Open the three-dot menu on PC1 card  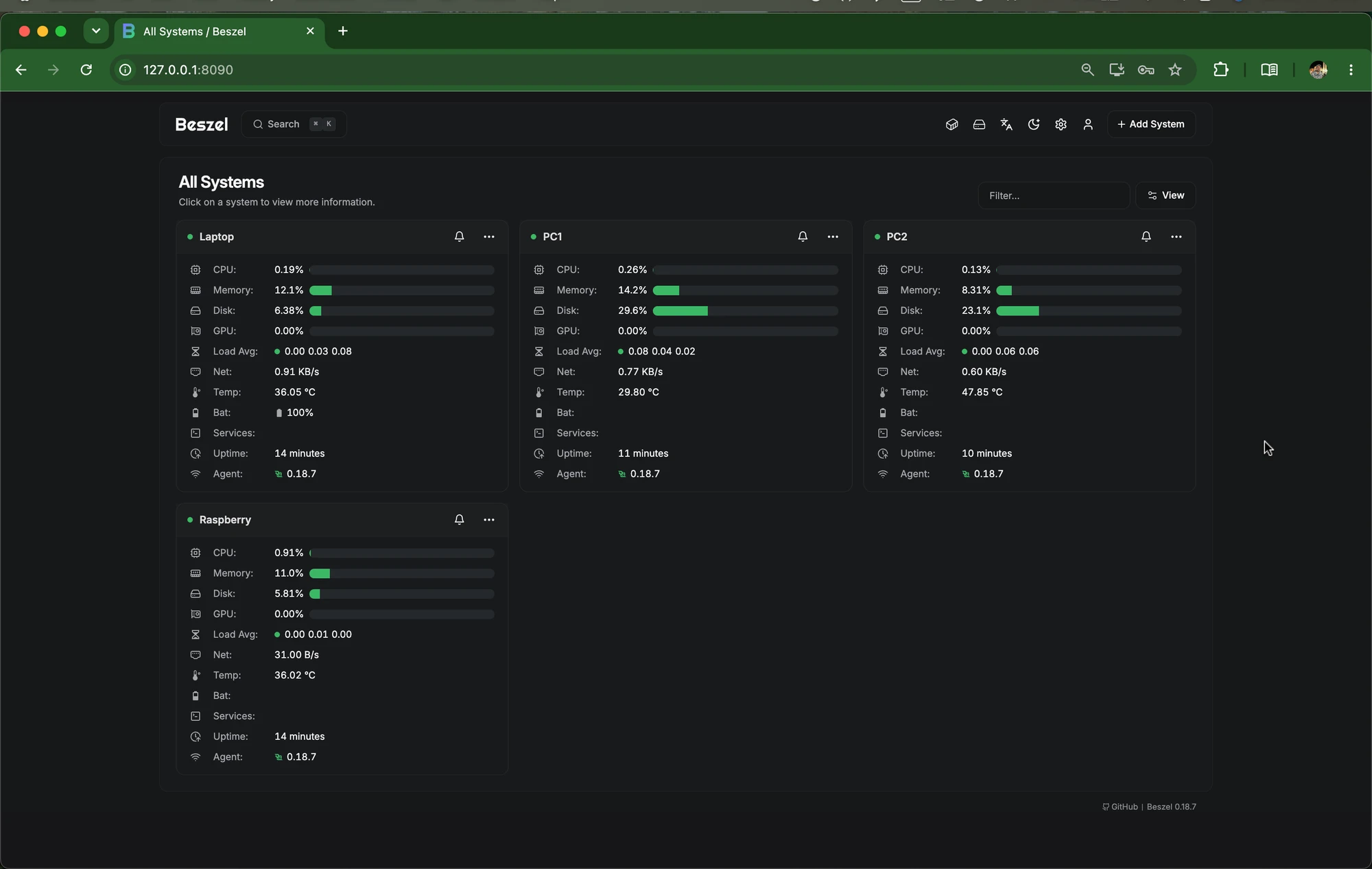(x=833, y=237)
